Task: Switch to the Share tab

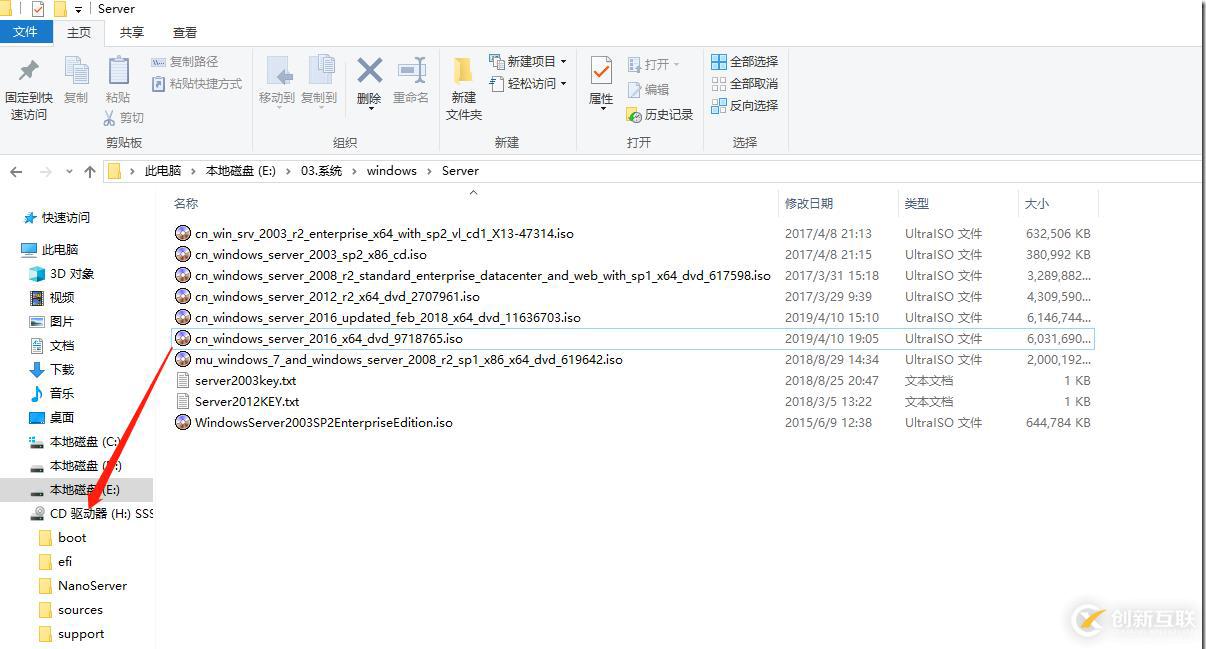Action: [x=132, y=32]
